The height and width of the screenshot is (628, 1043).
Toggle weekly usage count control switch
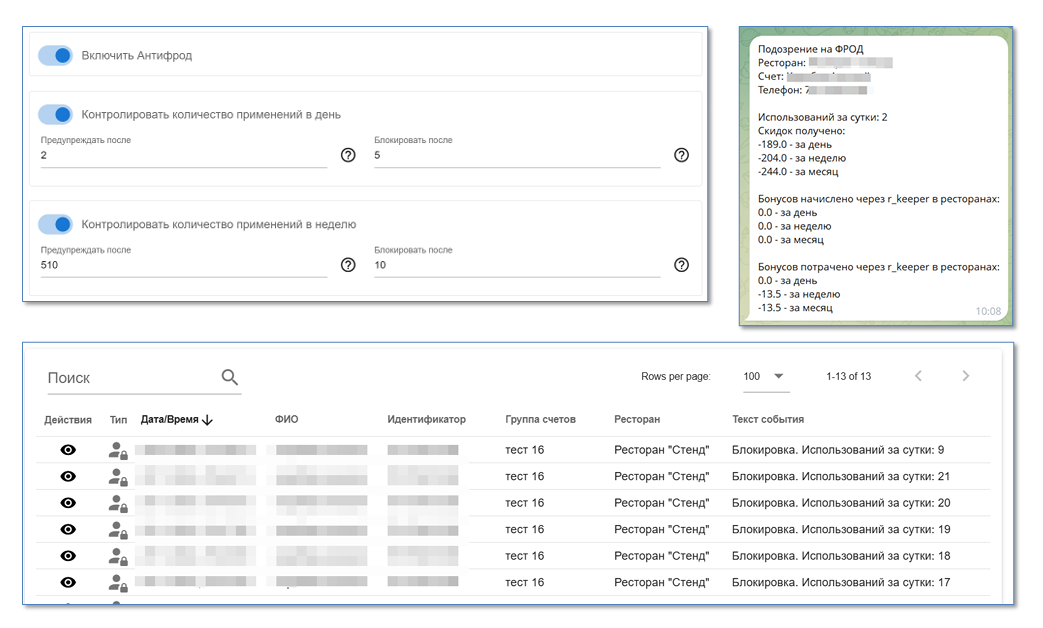coord(55,225)
